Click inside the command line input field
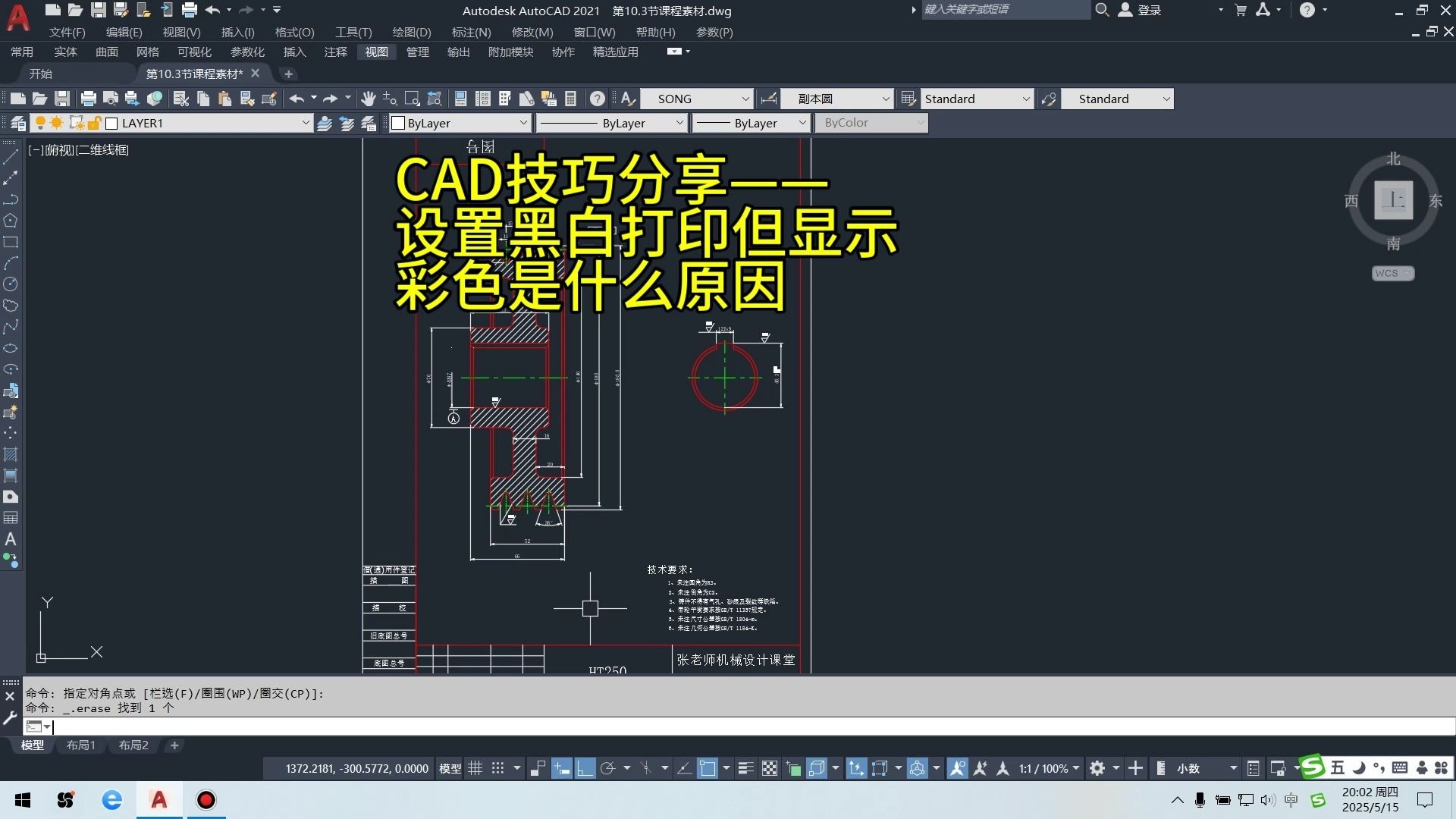 click(x=303, y=727)
